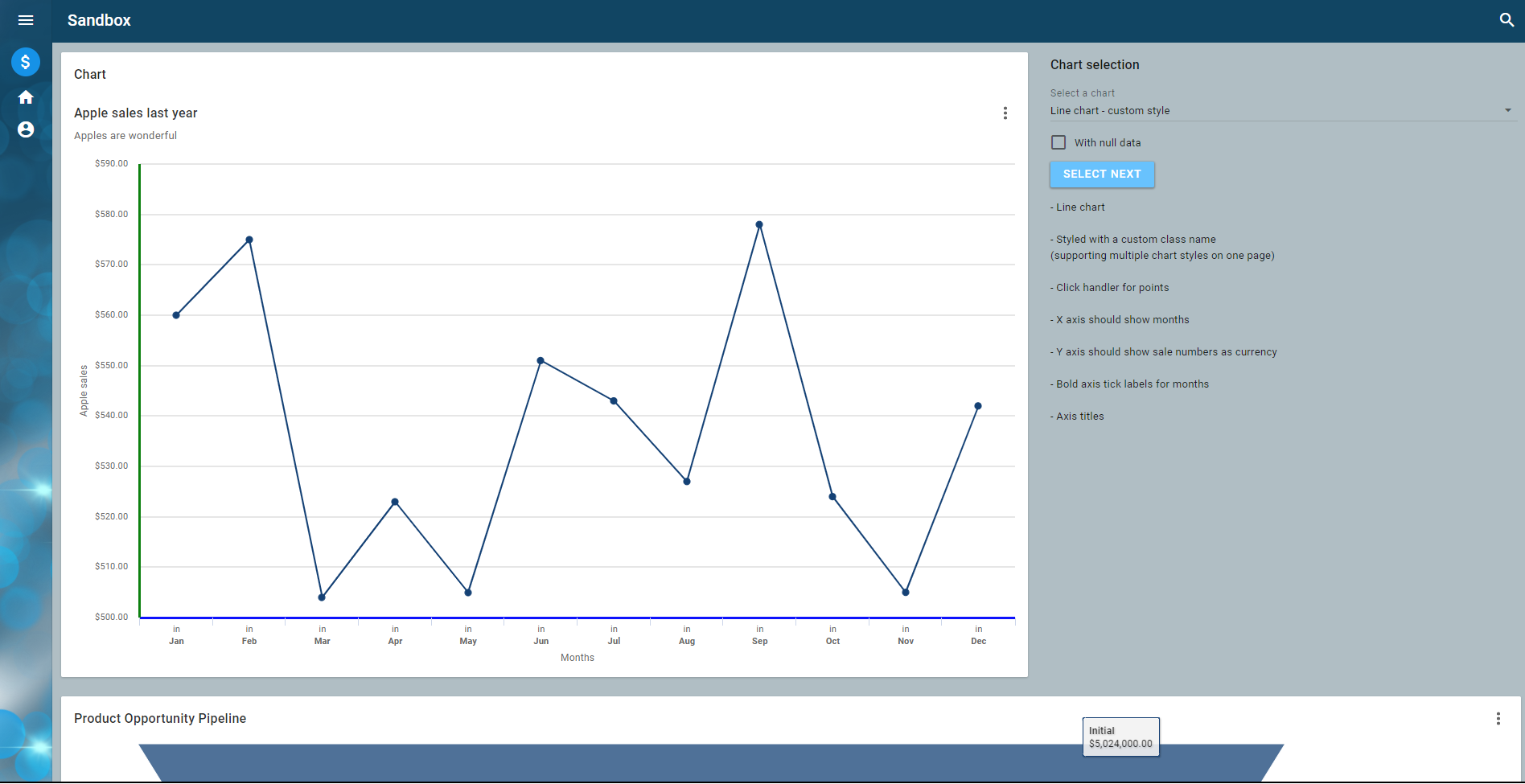Toggle With null data off after enabling
The height and width of the screenshot is (784, 1525).
(x=1058, y=142)
